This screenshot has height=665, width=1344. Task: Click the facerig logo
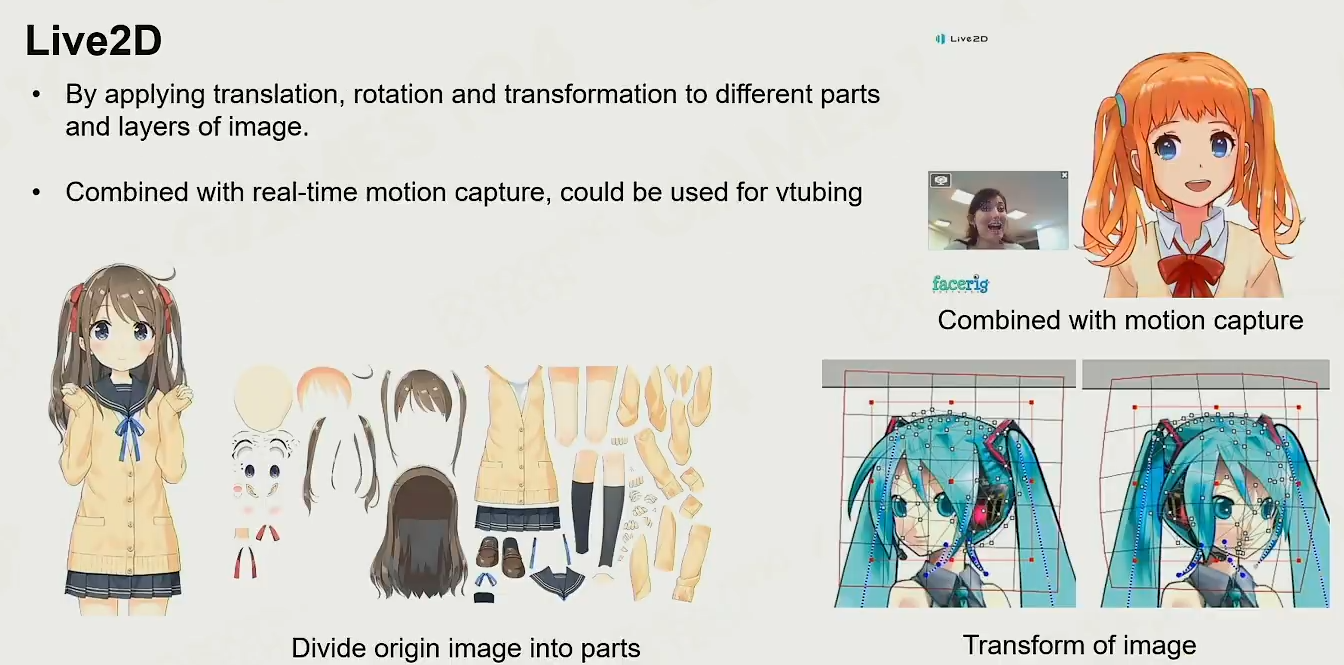pyautogui.click(x=960, y=284)
